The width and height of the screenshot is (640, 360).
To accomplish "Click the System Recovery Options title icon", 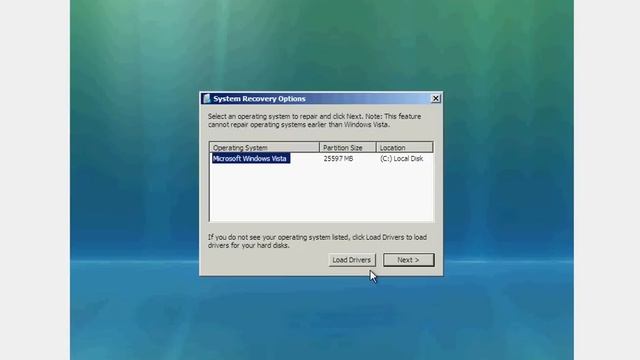I will 207,98.
